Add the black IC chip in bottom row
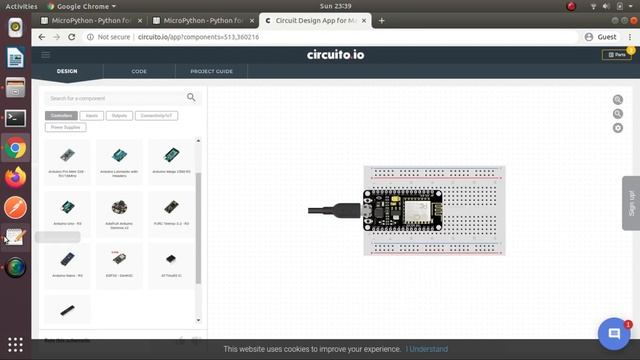Viewport: 640px width, 360px height. click(x=67, y=310)
